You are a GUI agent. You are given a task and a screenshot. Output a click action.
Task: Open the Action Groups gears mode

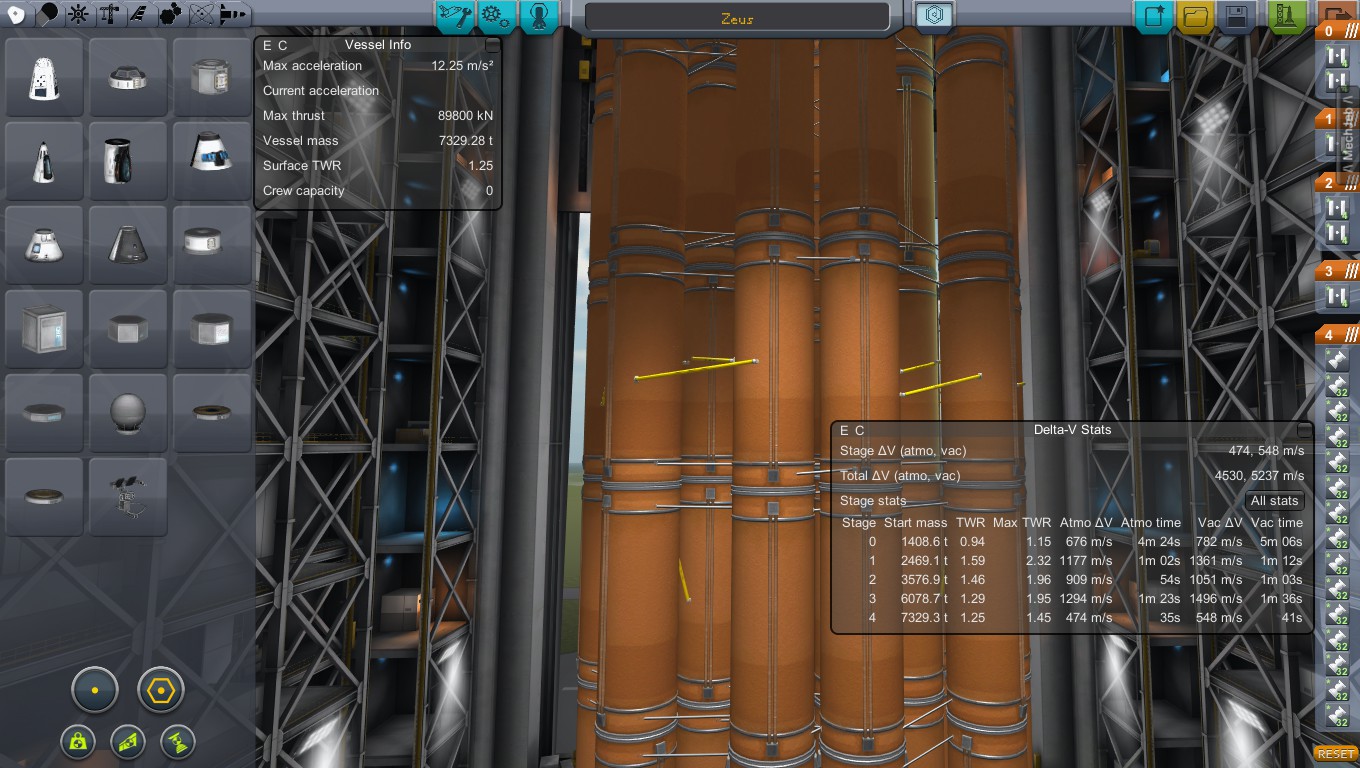pos(496,17)
